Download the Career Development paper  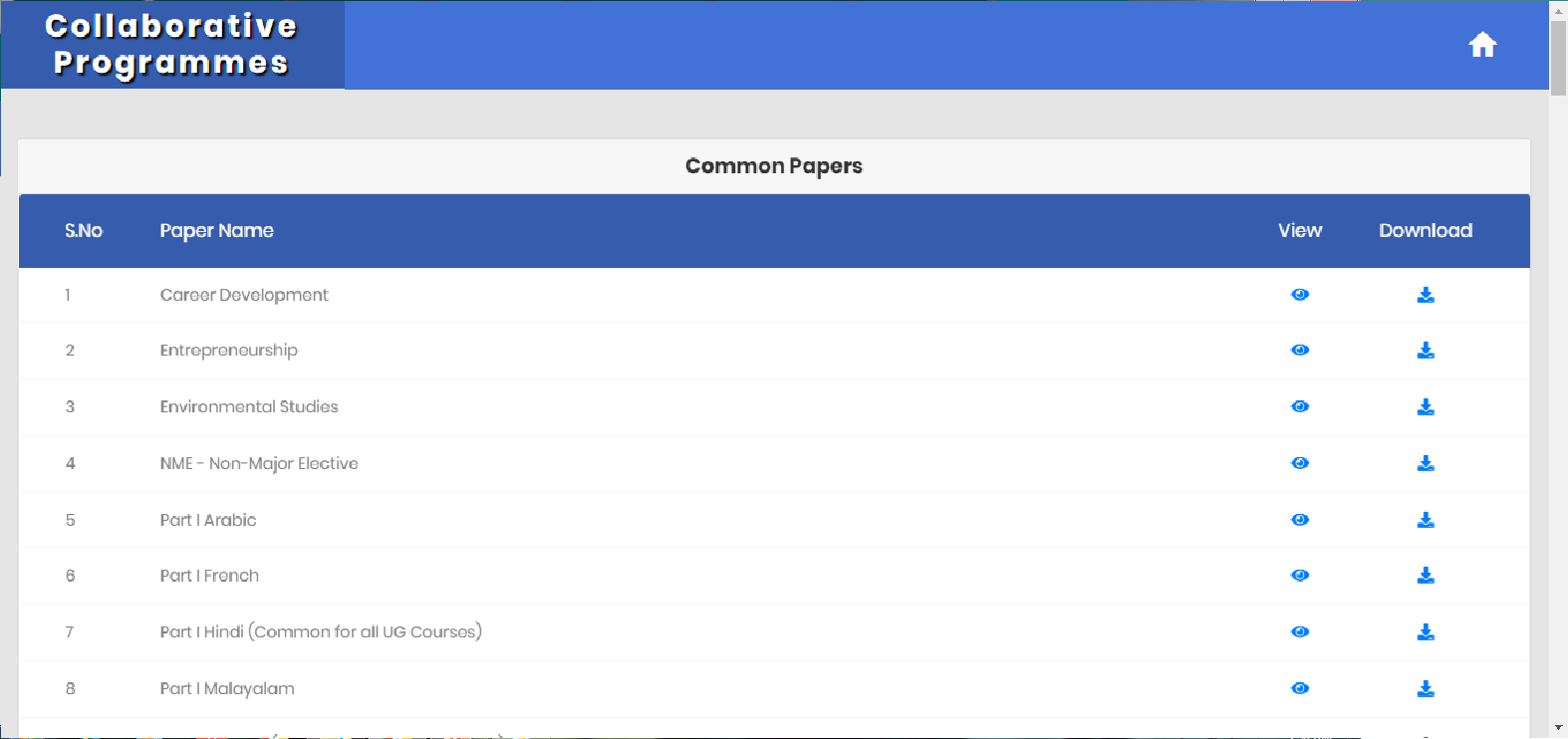point(1426,295)
